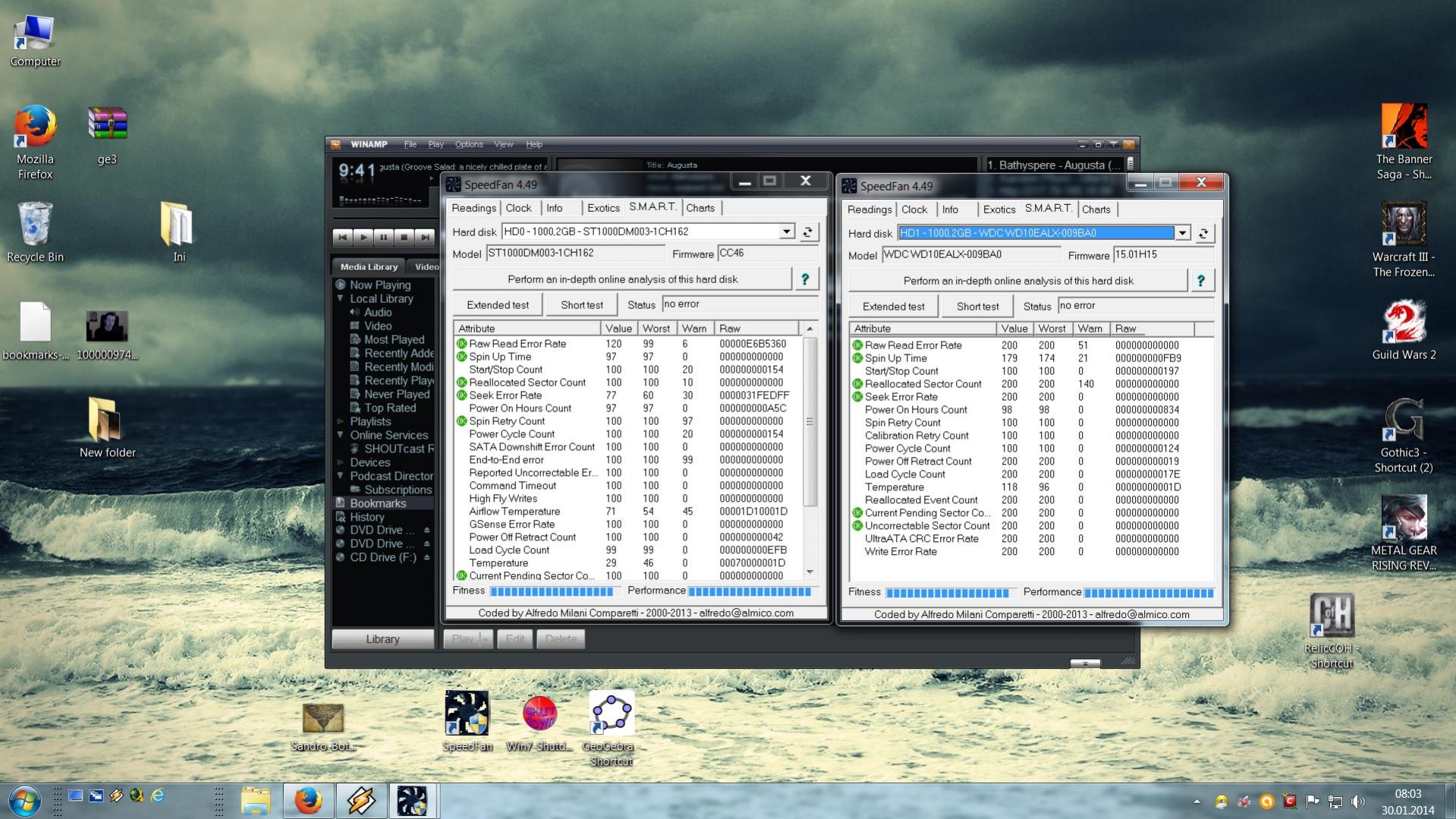Open help for HD0 online analysis
The height and width of the screenshot is (819, 1456).
pyautogui.click(x=805, y=279)
